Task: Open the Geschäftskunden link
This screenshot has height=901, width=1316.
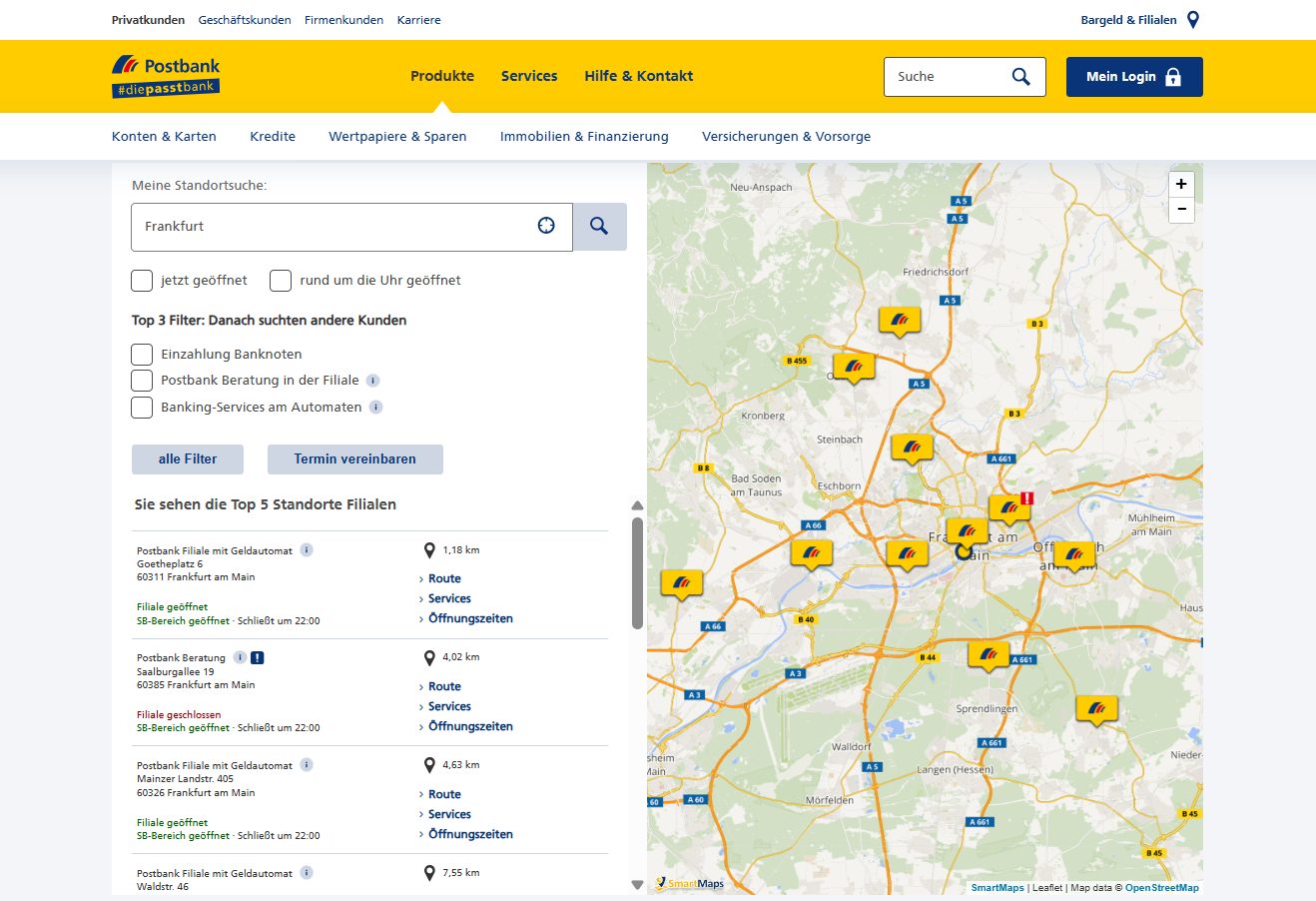Action: [245, 20]
